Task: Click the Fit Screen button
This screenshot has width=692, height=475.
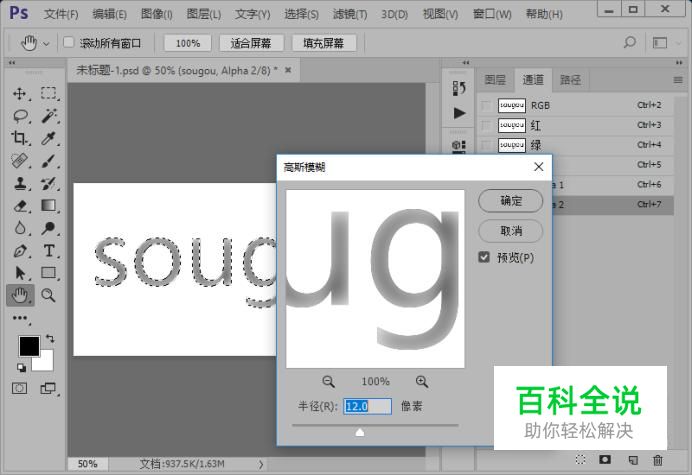Action: pyautogui.click(x=251, y=43)
